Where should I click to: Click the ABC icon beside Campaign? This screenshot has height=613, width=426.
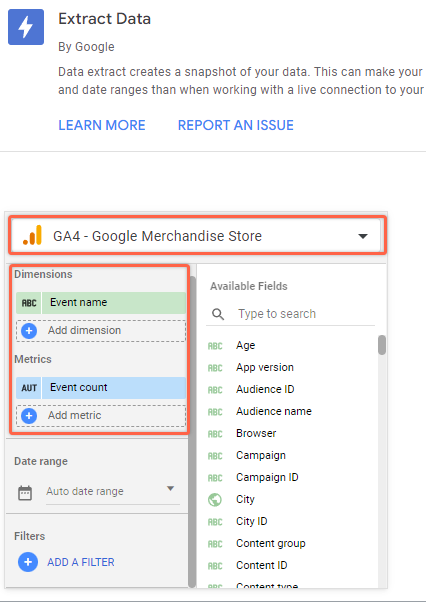pyautogui.click(x=215, y=456)
